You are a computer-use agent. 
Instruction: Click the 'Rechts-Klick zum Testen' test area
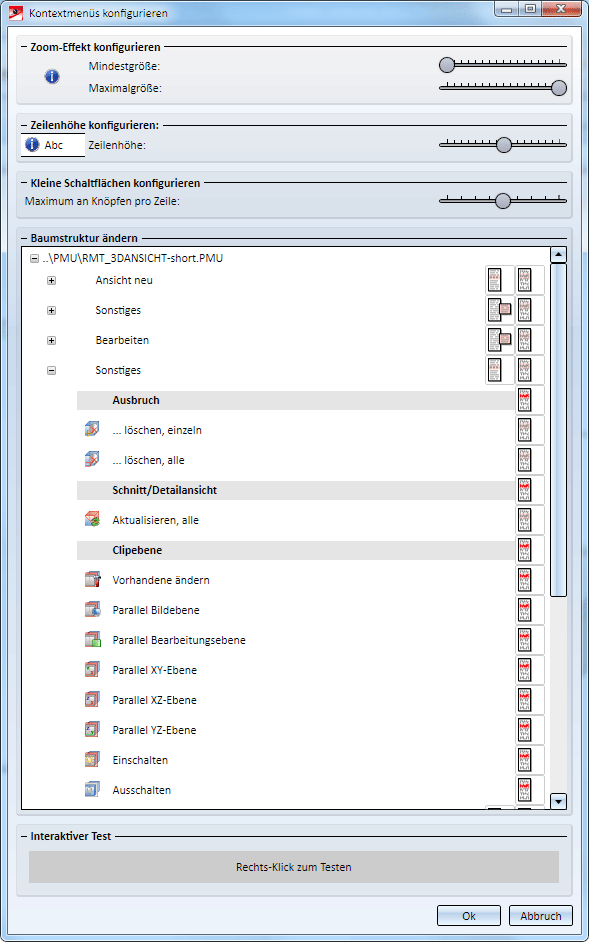[x=294, y=867]
